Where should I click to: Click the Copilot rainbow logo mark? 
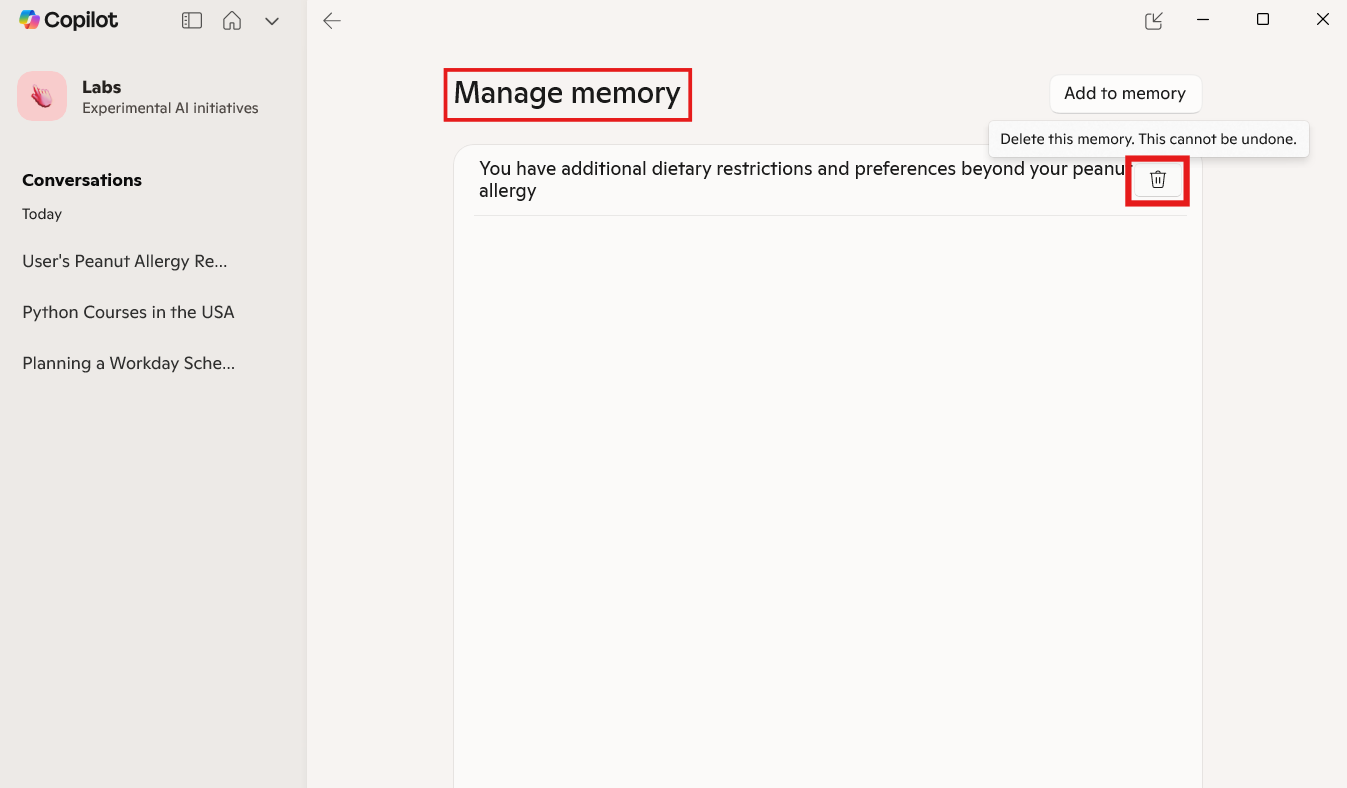point(29,19)
